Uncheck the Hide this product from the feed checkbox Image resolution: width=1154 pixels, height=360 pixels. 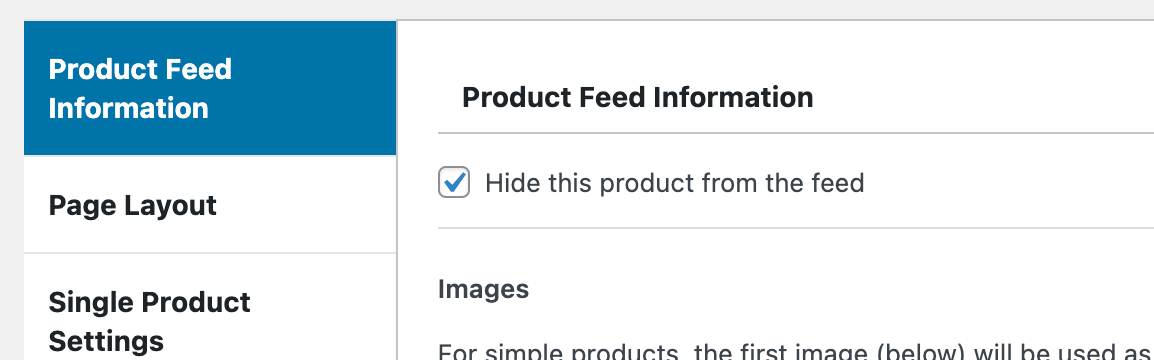coord(454,182)
